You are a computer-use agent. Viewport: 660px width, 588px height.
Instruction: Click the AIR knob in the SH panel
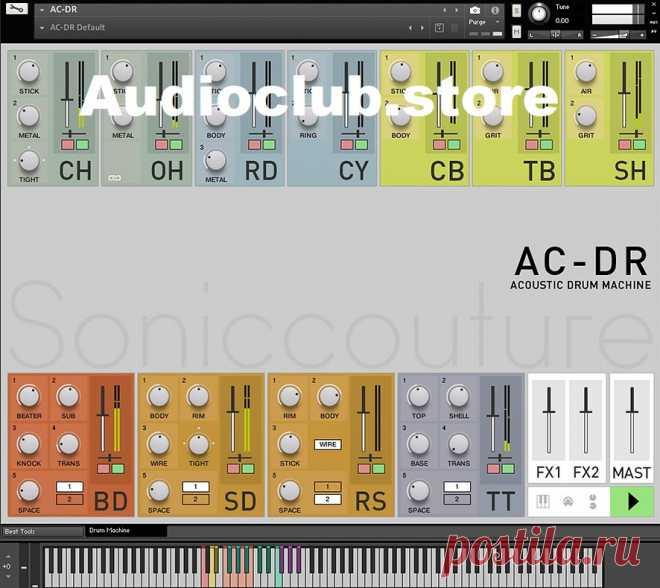586,72
